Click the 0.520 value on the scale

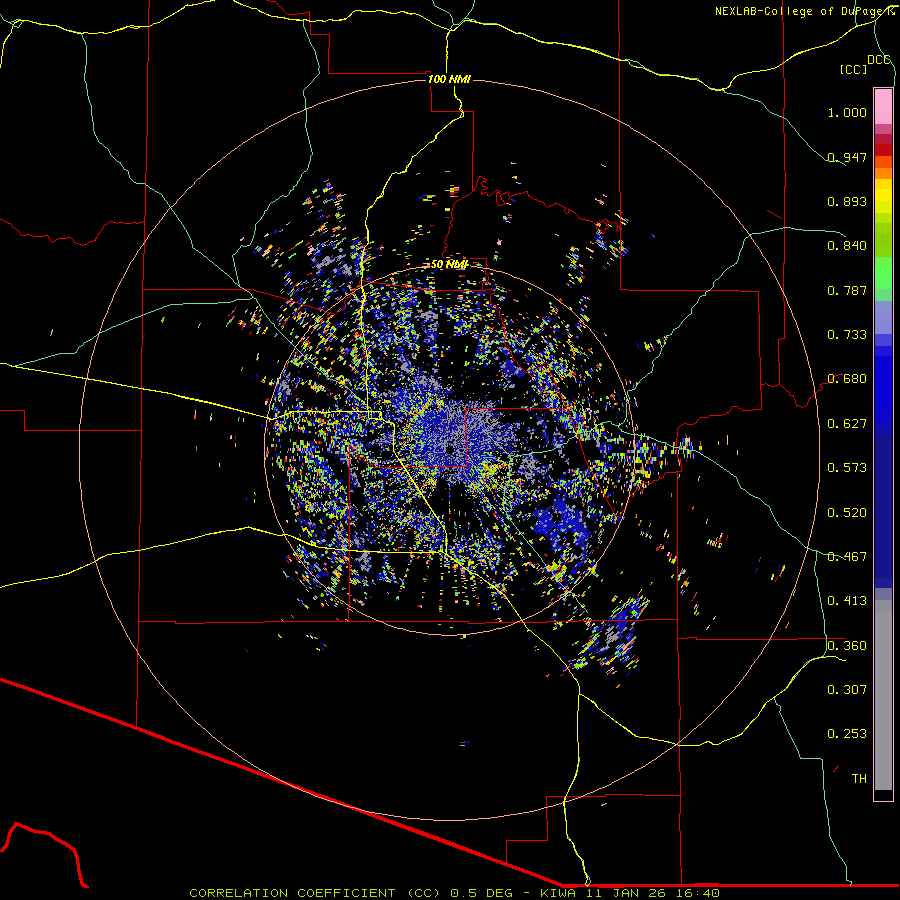pos(847,513)
